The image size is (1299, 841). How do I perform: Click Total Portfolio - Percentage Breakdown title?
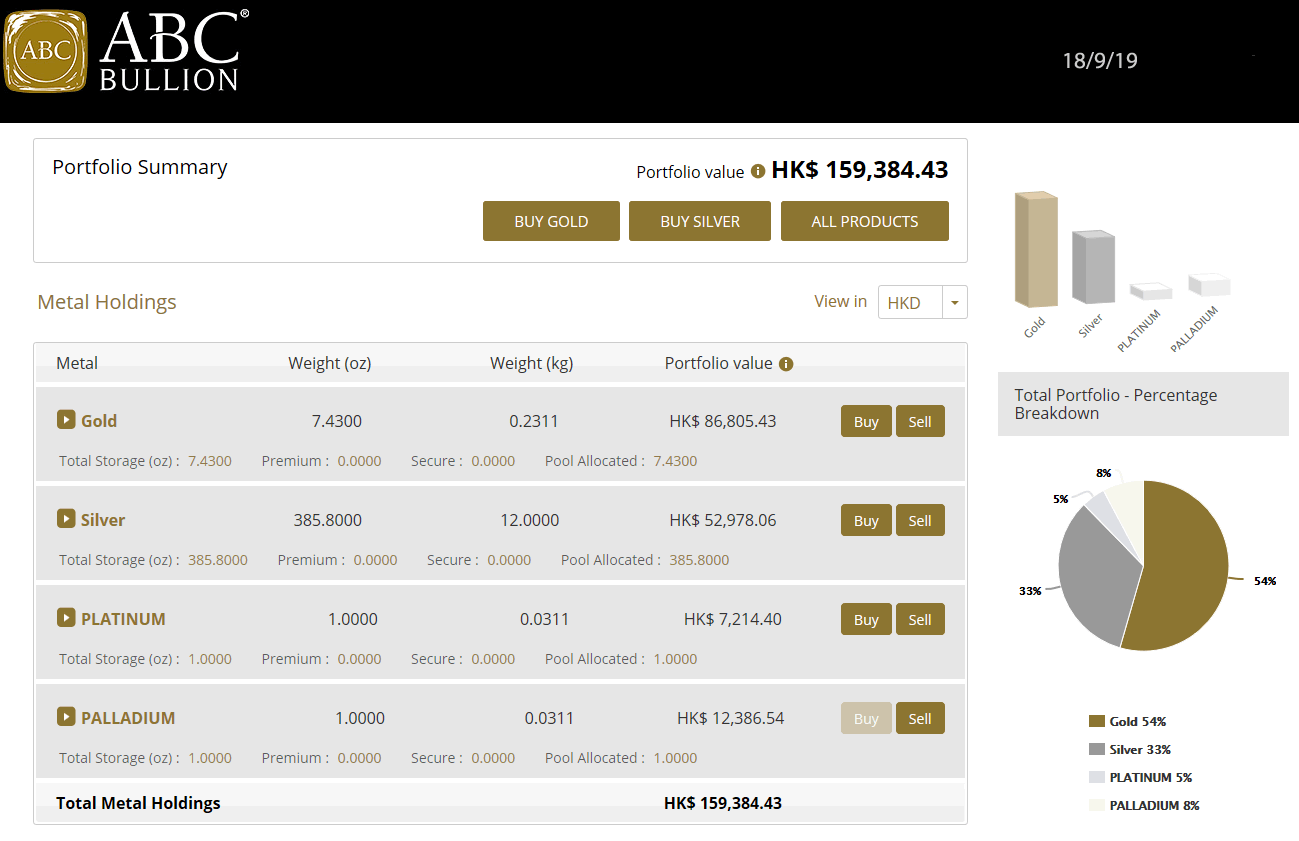1116,404
